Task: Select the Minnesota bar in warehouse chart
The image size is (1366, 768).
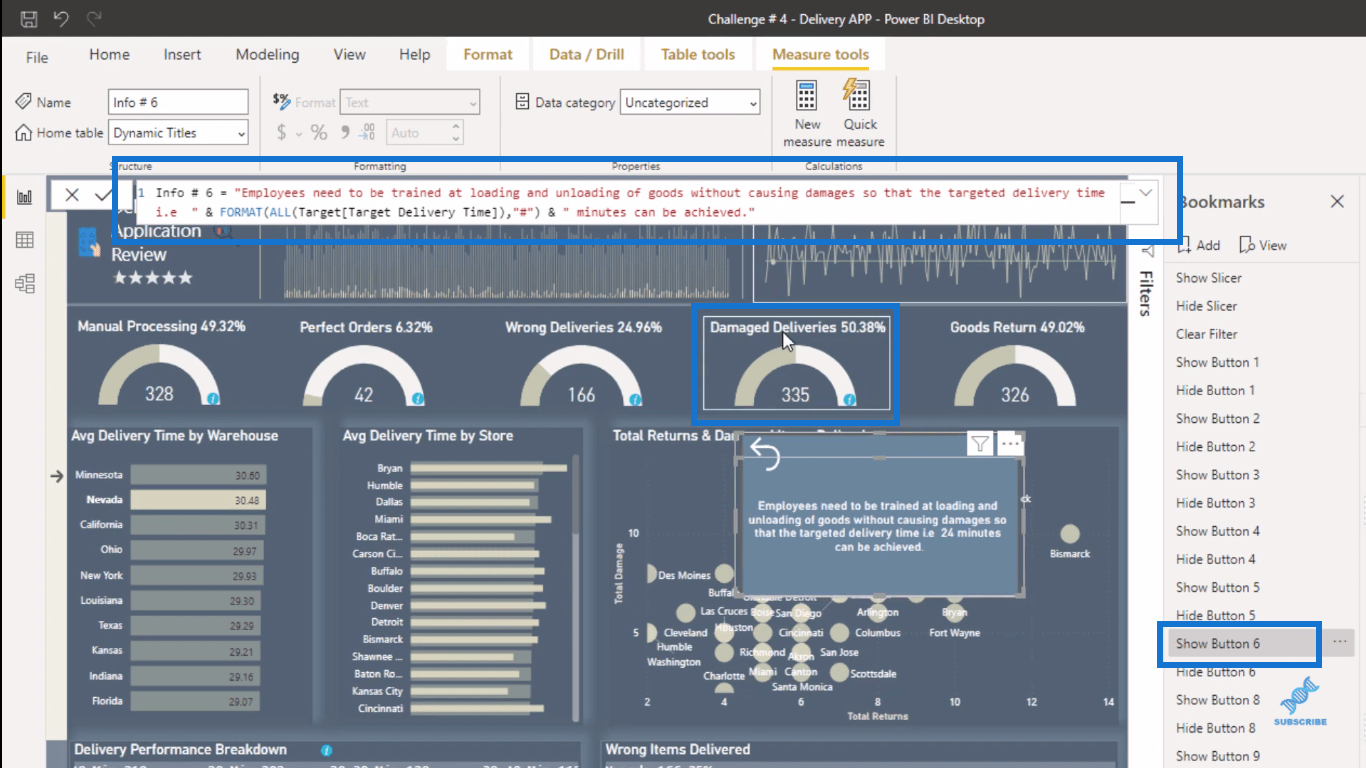Action: [198, 475]
